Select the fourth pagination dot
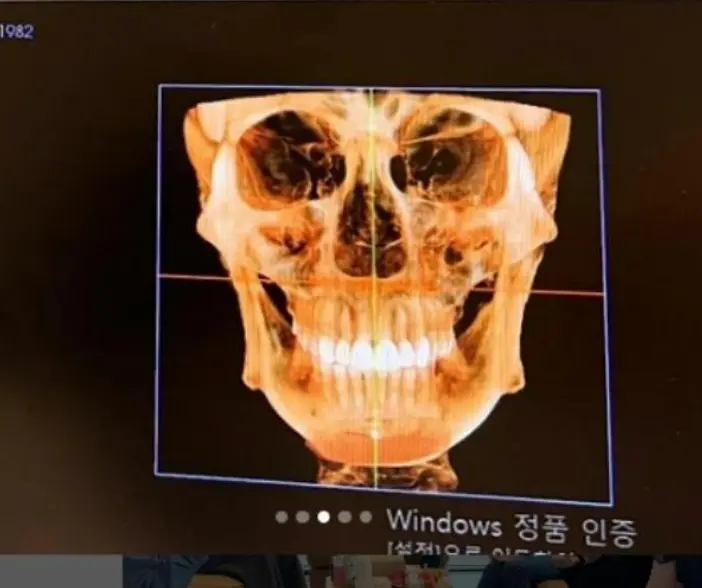 (344, 517)
